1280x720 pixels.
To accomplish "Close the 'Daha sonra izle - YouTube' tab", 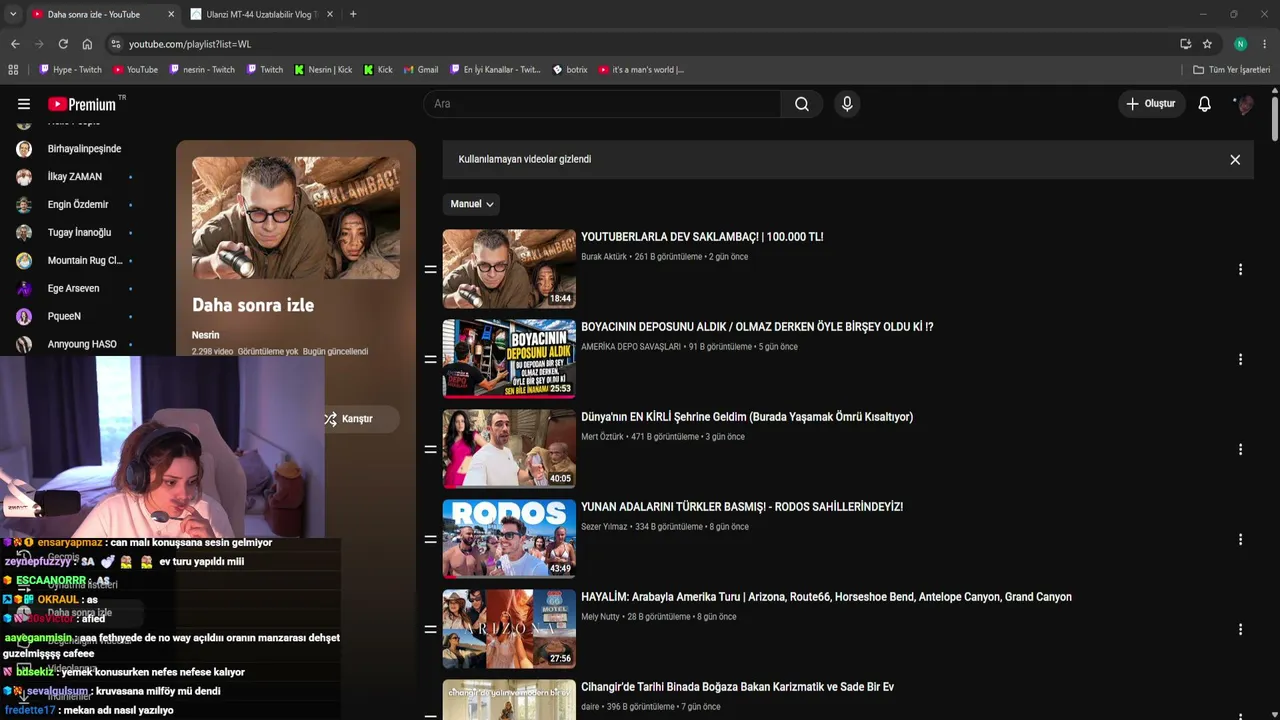I will click(171, 14).
